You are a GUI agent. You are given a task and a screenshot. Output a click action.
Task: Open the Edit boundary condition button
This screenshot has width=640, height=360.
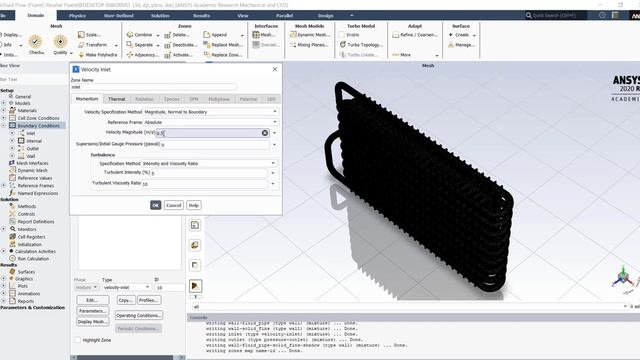click(x=93, y=300)
